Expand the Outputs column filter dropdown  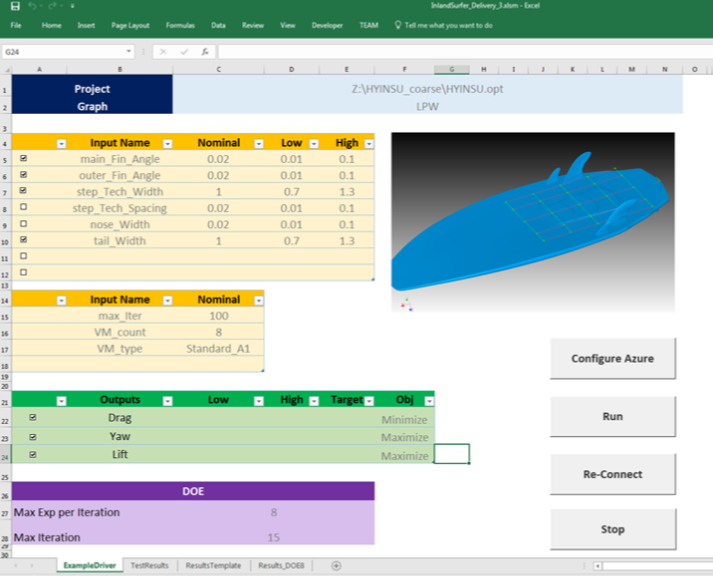[167, 400]
